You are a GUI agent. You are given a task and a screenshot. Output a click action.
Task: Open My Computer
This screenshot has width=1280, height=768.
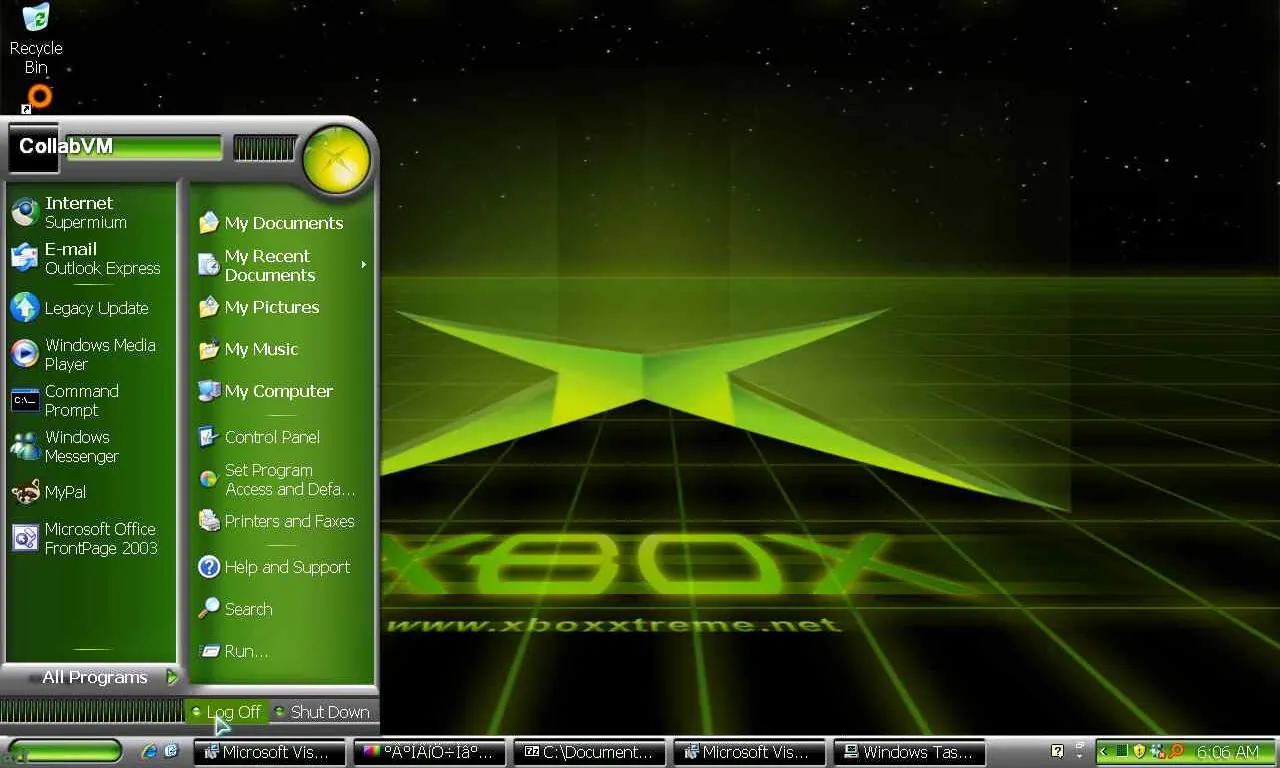pos(282,391)
